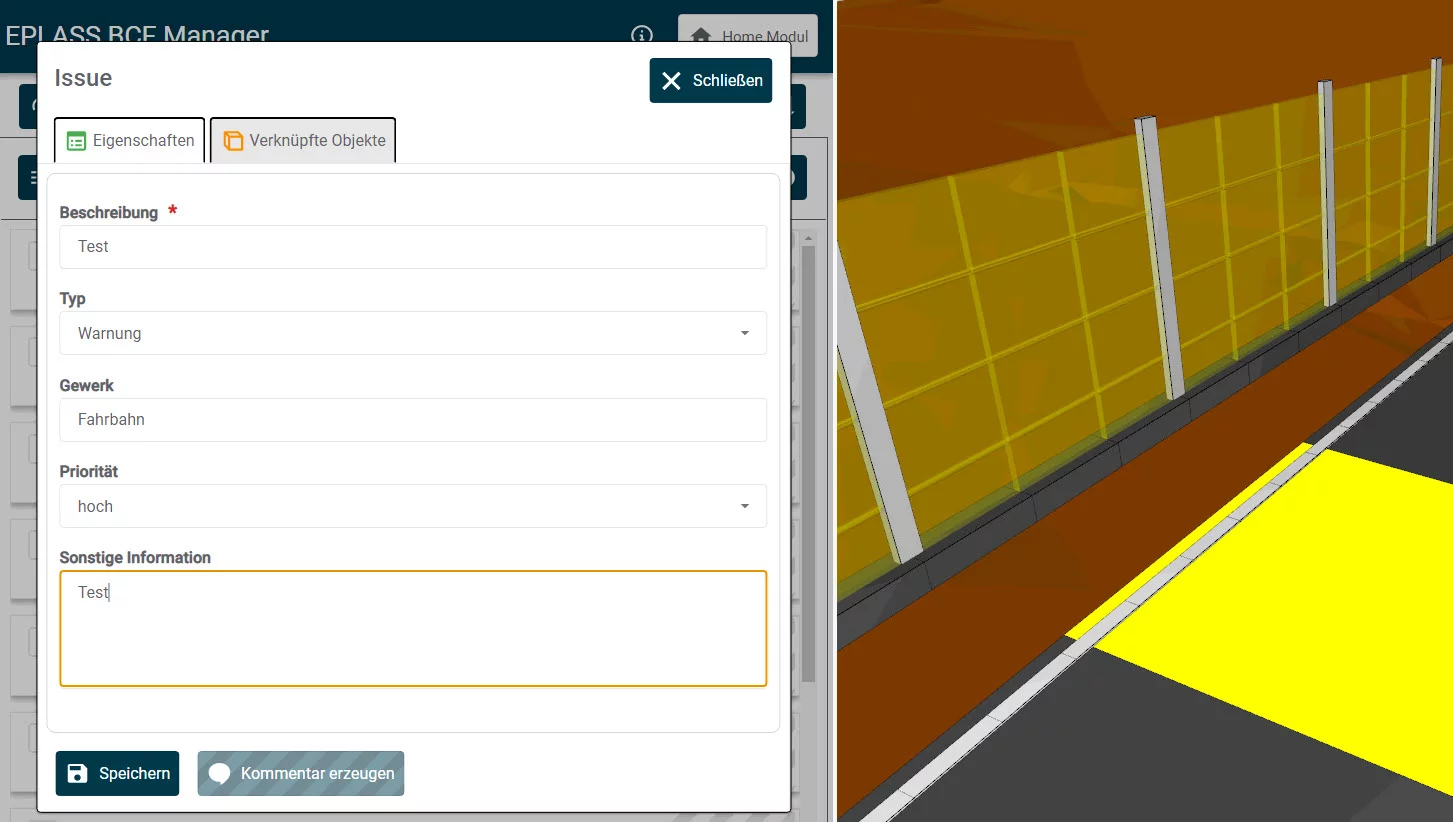Screen dimensions: 1453x822
Task: Click into the Gewerk field containing Fahrbahn
Action: tap(412, 420)
